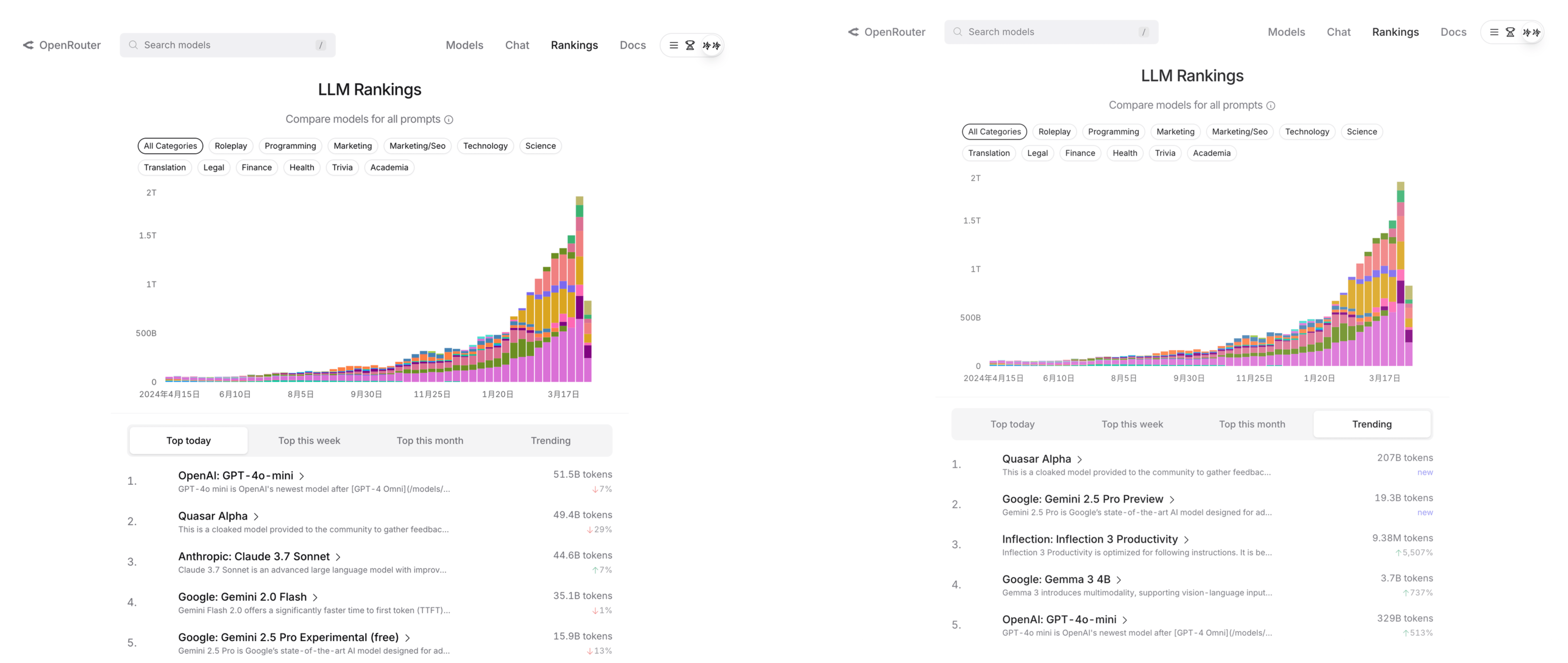The image size is (1568, 663).
Task: Open Inflection: Inflection 3 Productivity model link
Action: 1090,540
